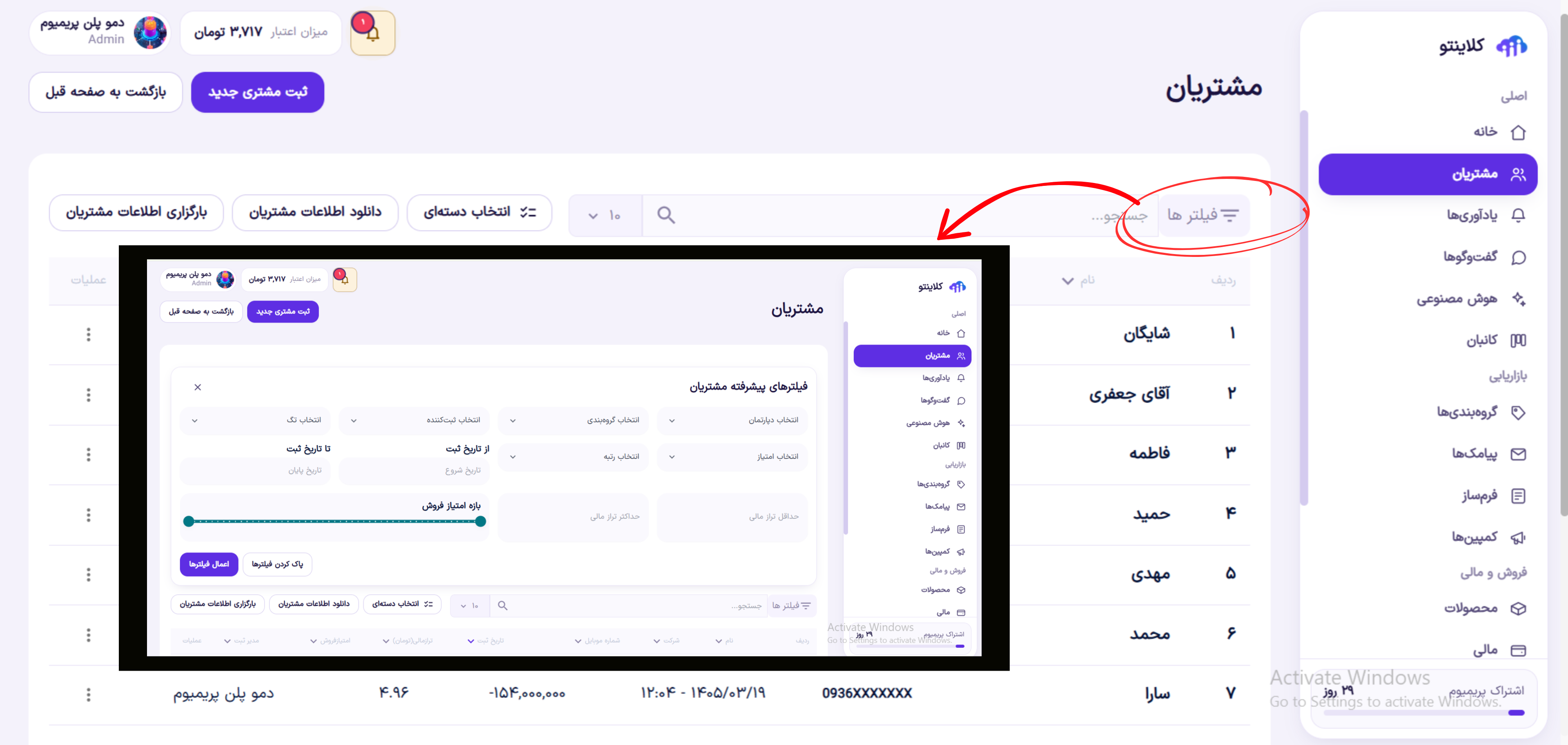Expand انتخاب گروه‌بندی dropdown in filter panel
The width and height of the screenshot is (1568, 745).
pos(573,421)
